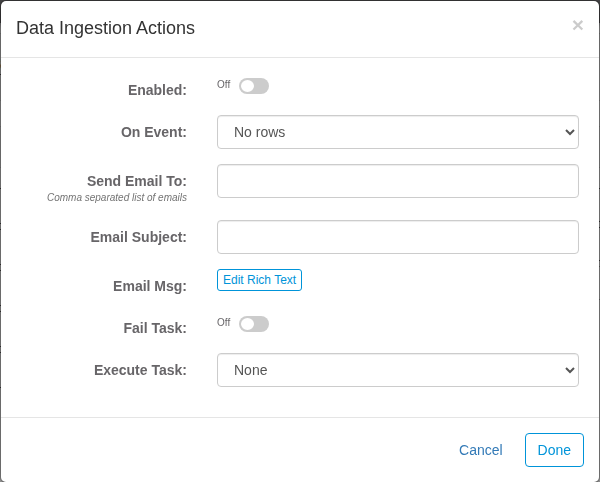Toggle the Enabled switch on
Screen dimensions: 600x482
254,86
